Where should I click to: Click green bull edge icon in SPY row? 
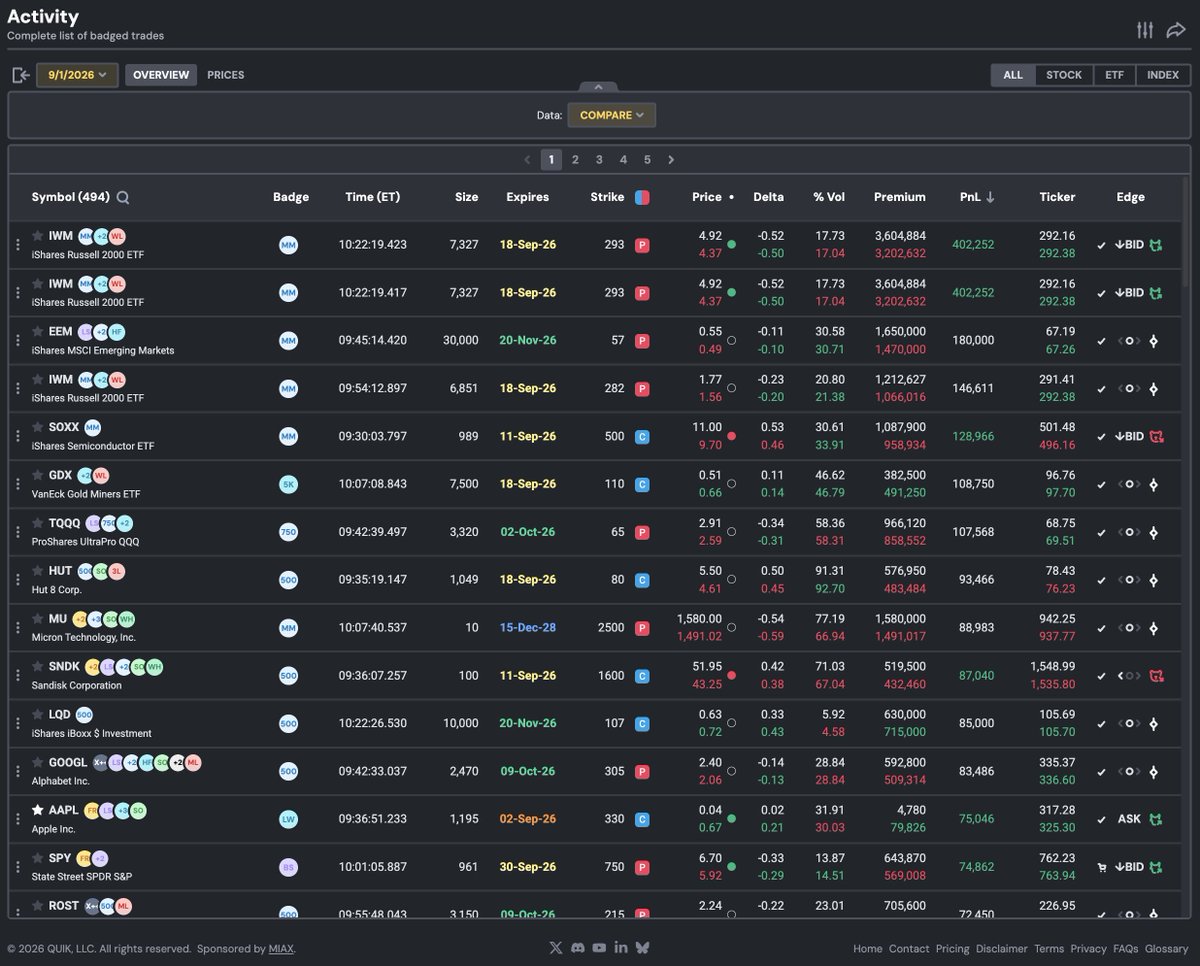[x=1156, y=867]
